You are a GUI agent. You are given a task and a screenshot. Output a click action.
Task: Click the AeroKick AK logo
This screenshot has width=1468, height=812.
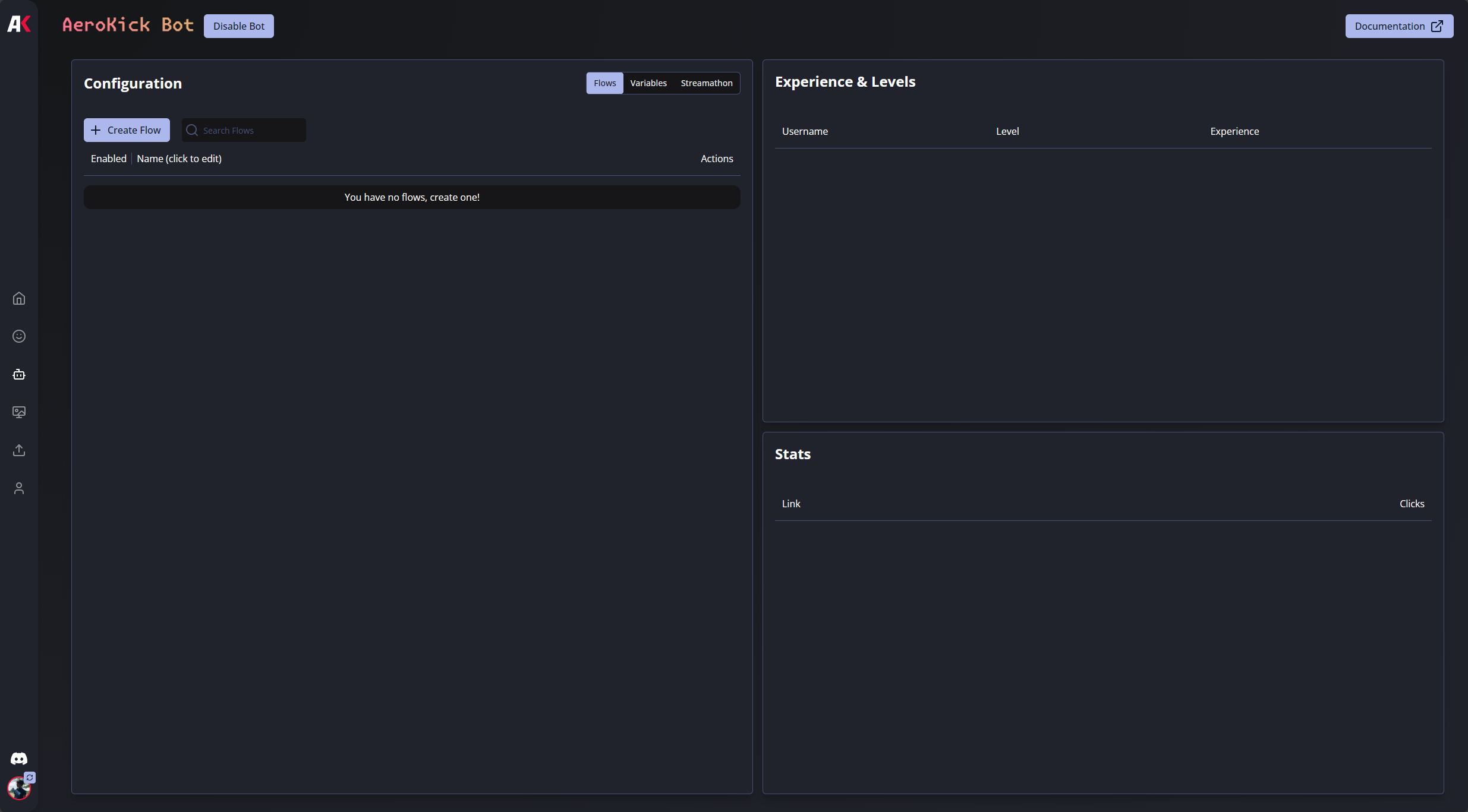pyautogui.click(x=19, y=24)
